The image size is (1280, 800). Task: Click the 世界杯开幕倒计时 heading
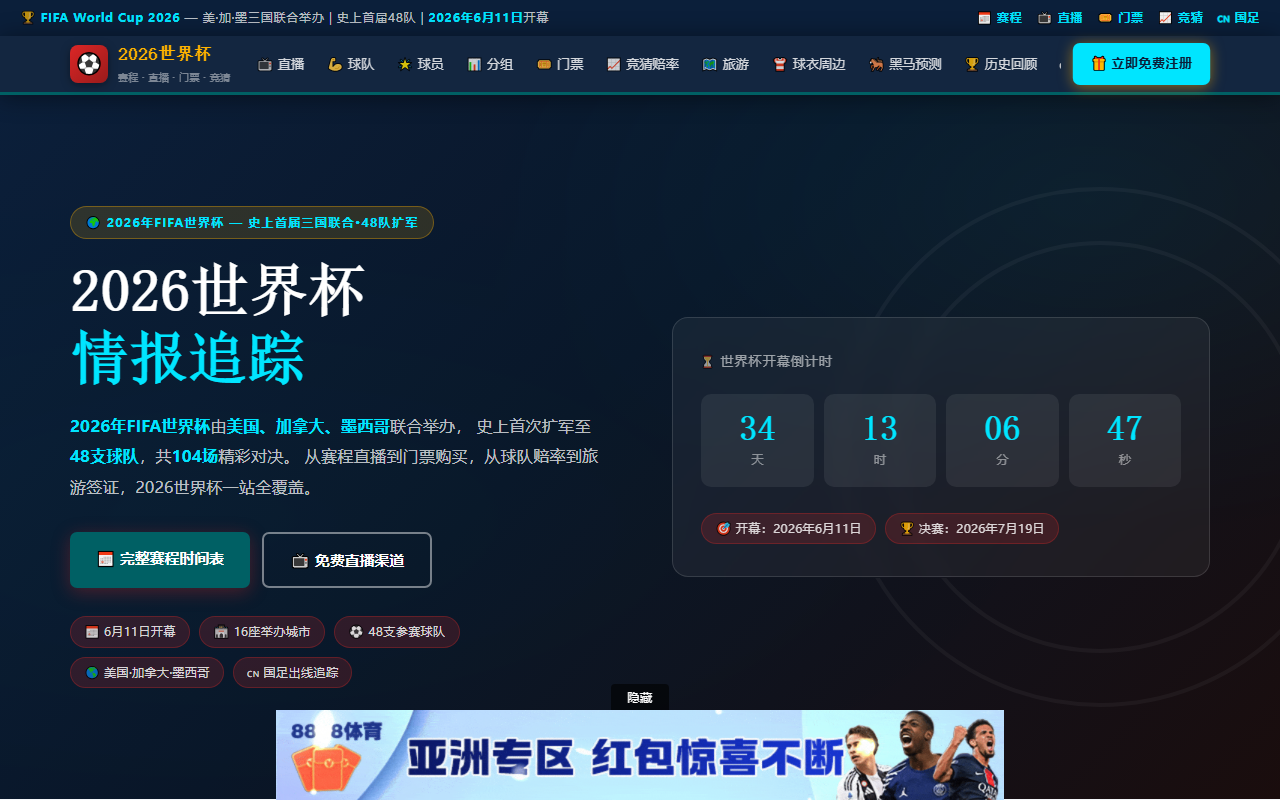click(x=776, y=361)
